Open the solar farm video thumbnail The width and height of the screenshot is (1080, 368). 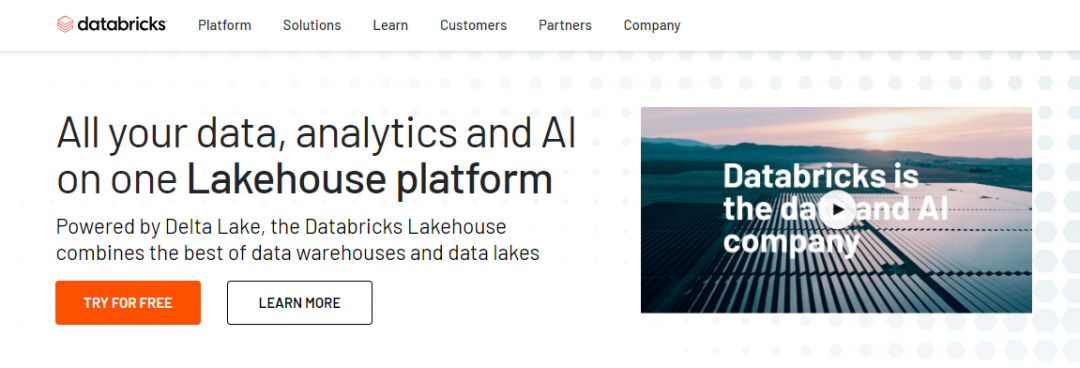836,209
